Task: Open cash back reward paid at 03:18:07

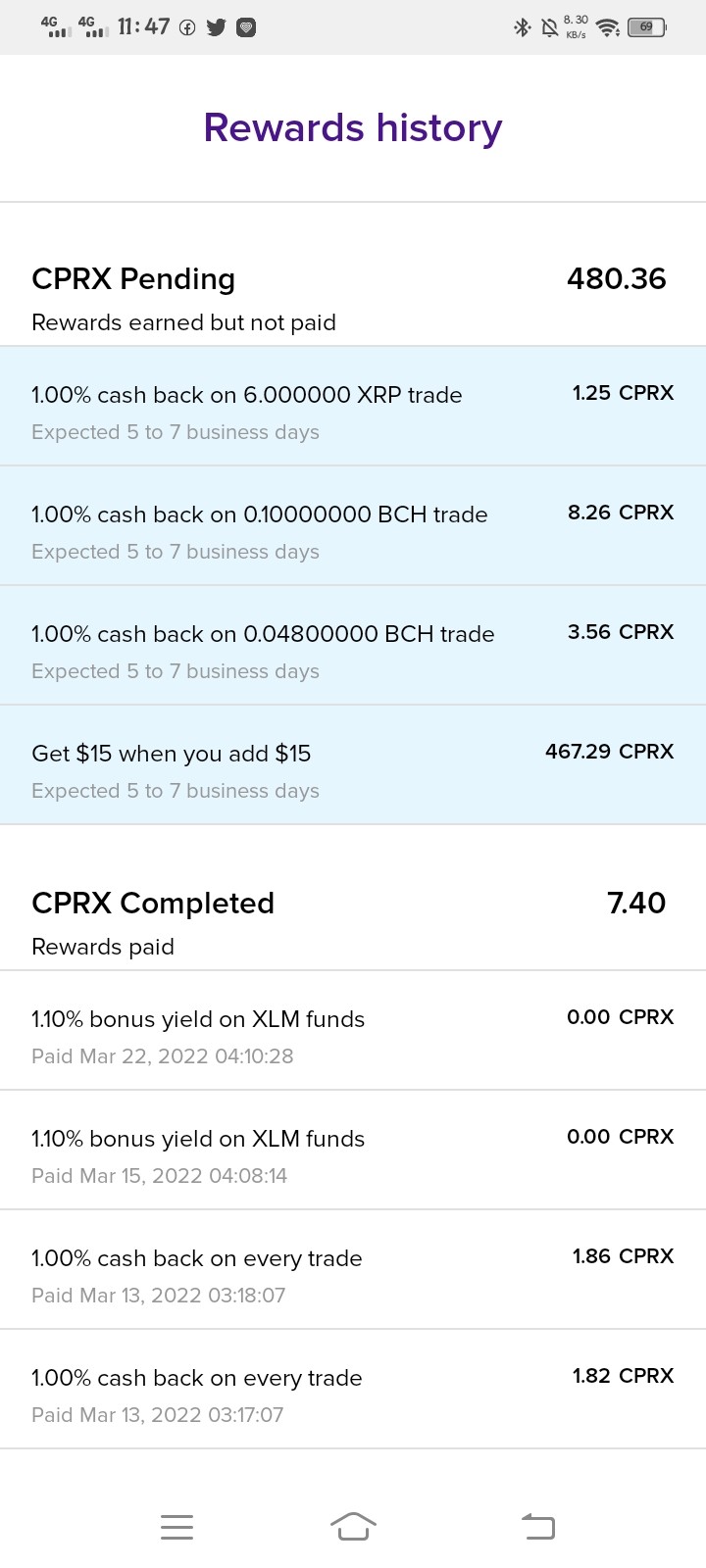Action: [353, 1269]
